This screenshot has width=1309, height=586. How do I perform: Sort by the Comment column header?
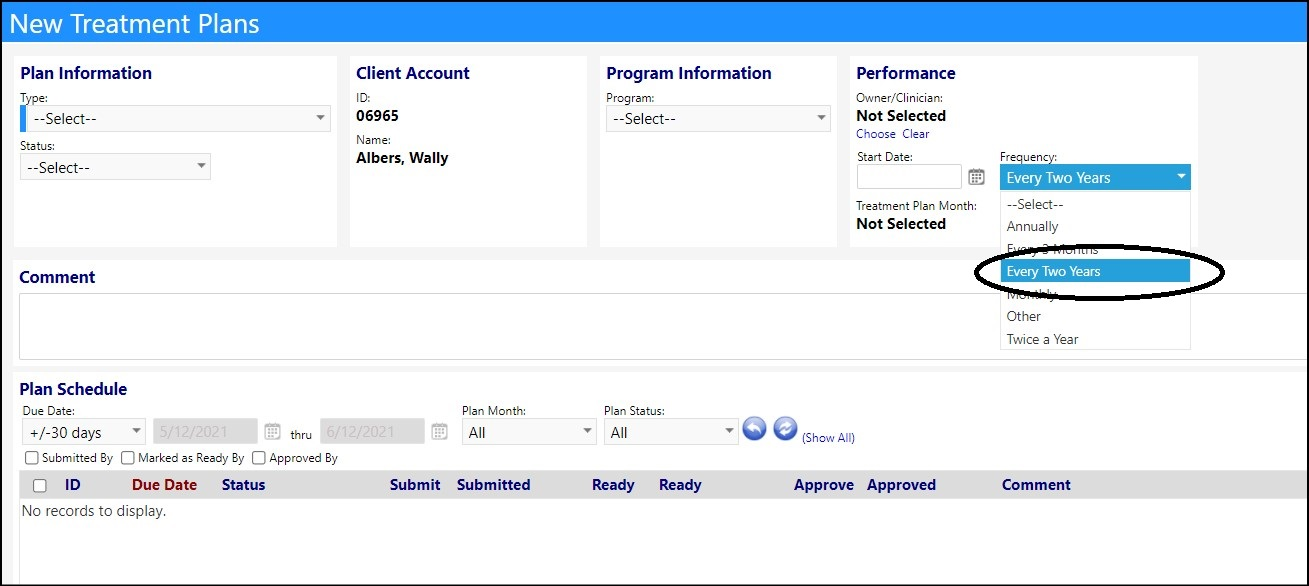(1036, 485)
